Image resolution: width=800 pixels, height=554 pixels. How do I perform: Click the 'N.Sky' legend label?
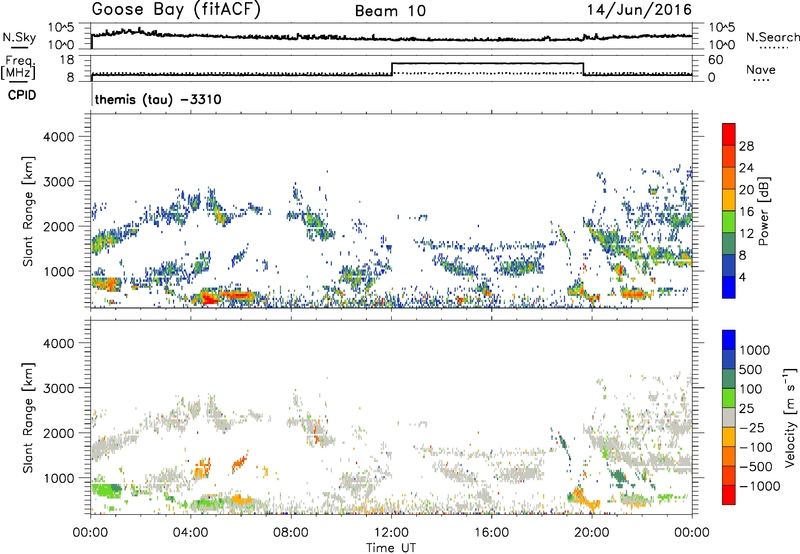pos(19,37)
